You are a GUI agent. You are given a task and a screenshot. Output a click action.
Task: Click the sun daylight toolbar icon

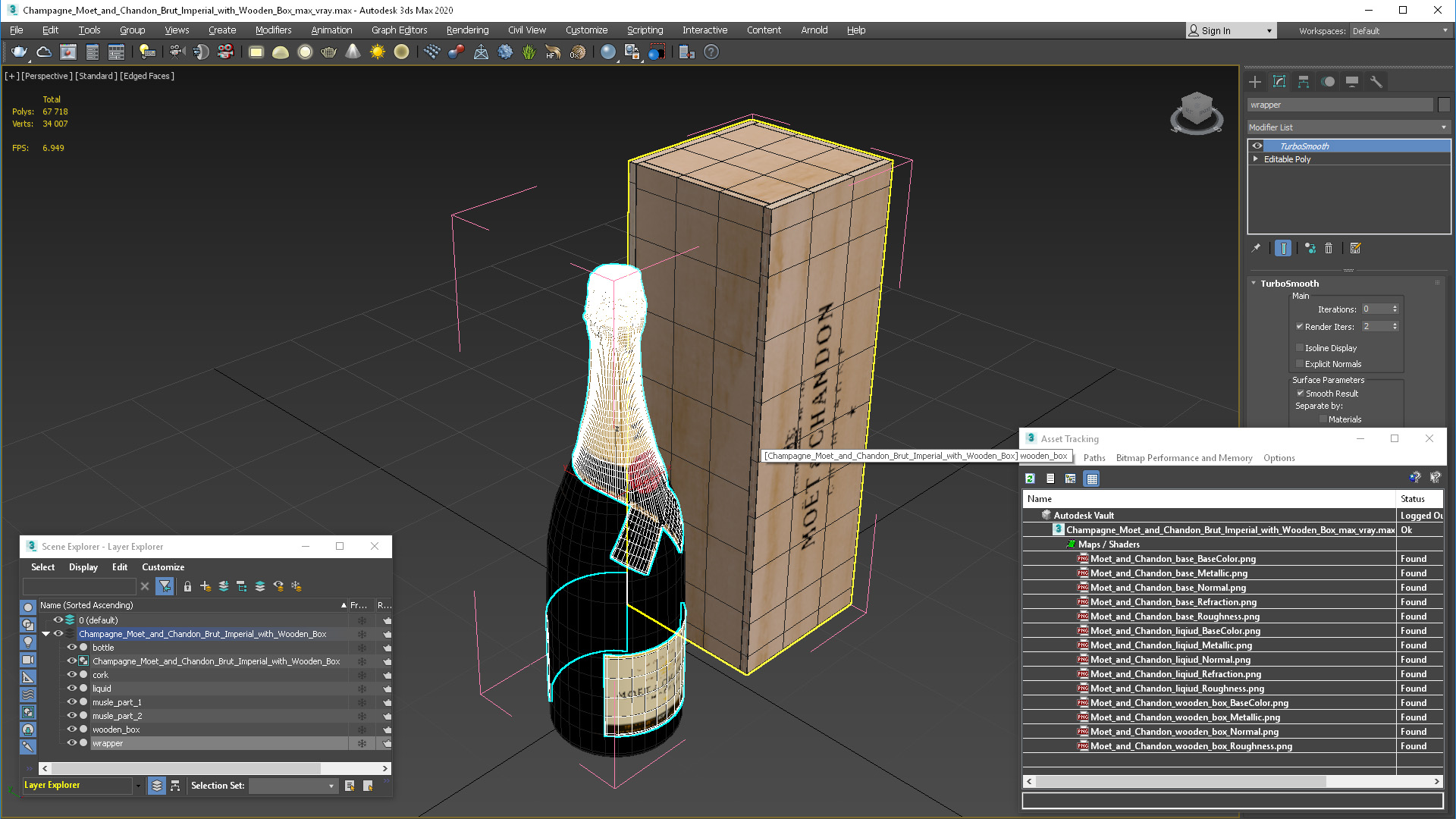[x=377, y=52]
